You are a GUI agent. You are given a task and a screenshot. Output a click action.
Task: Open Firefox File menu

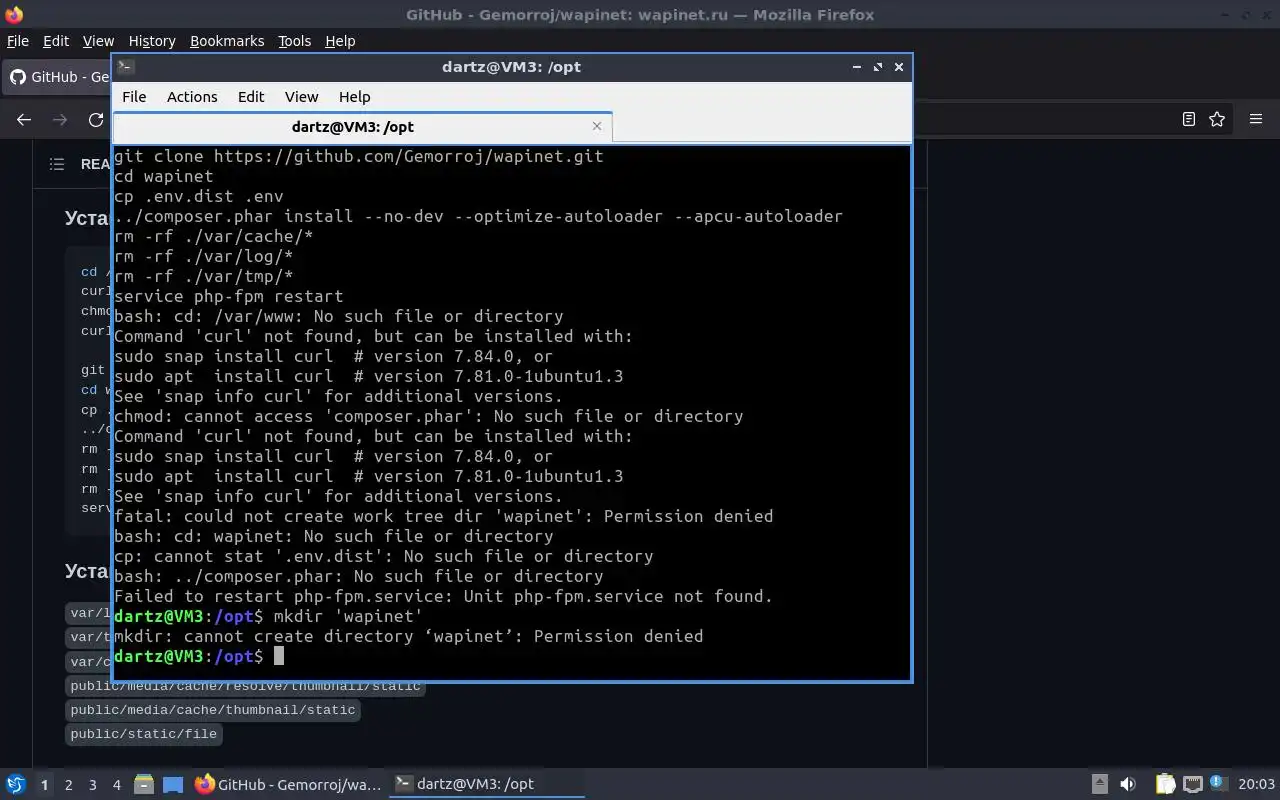point(18,41)
